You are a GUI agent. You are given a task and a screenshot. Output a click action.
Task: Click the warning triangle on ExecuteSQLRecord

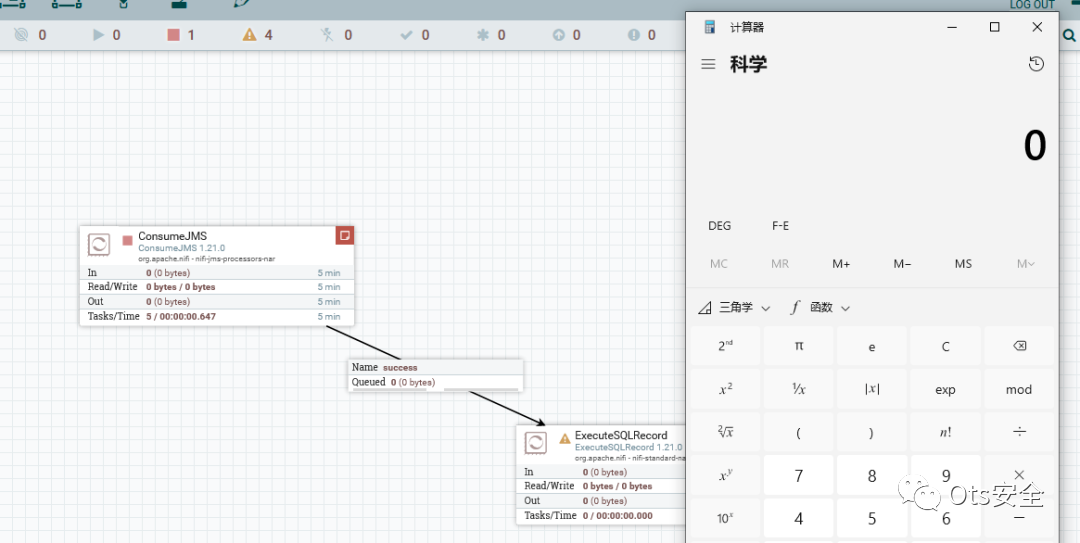point(564,438)
